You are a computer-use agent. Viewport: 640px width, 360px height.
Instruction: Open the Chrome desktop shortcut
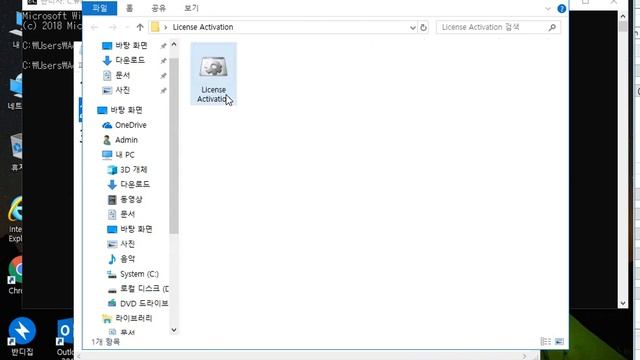(16, 275)
